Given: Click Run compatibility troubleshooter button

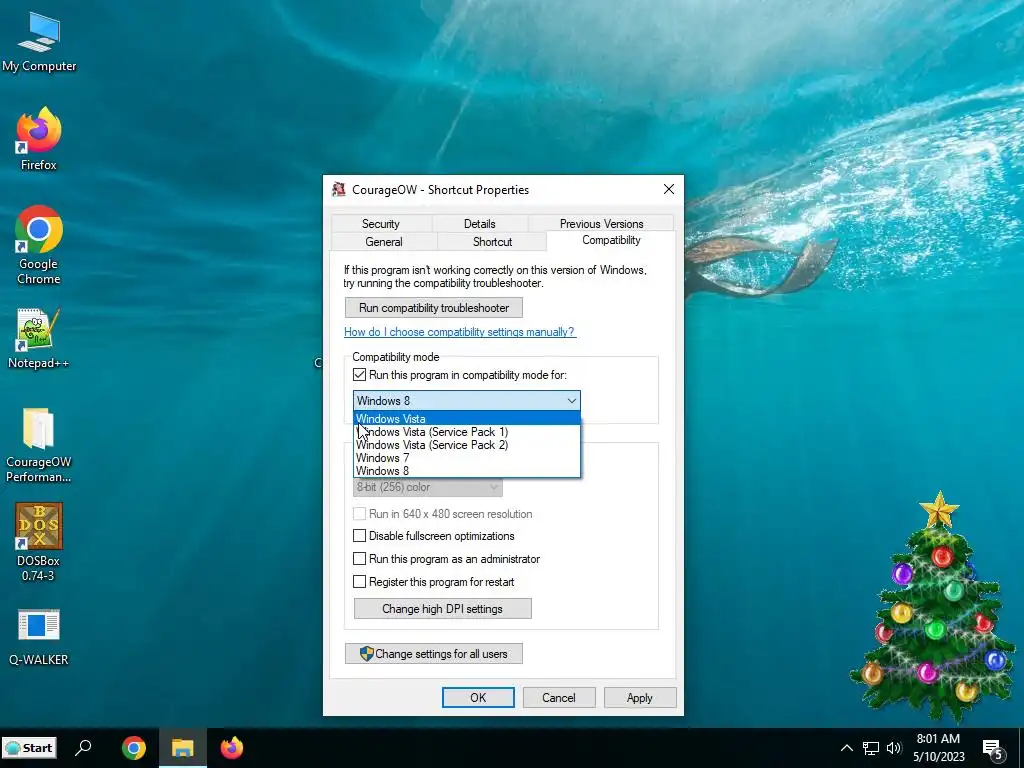Looking at the screenshot, I should coord(434,308).
